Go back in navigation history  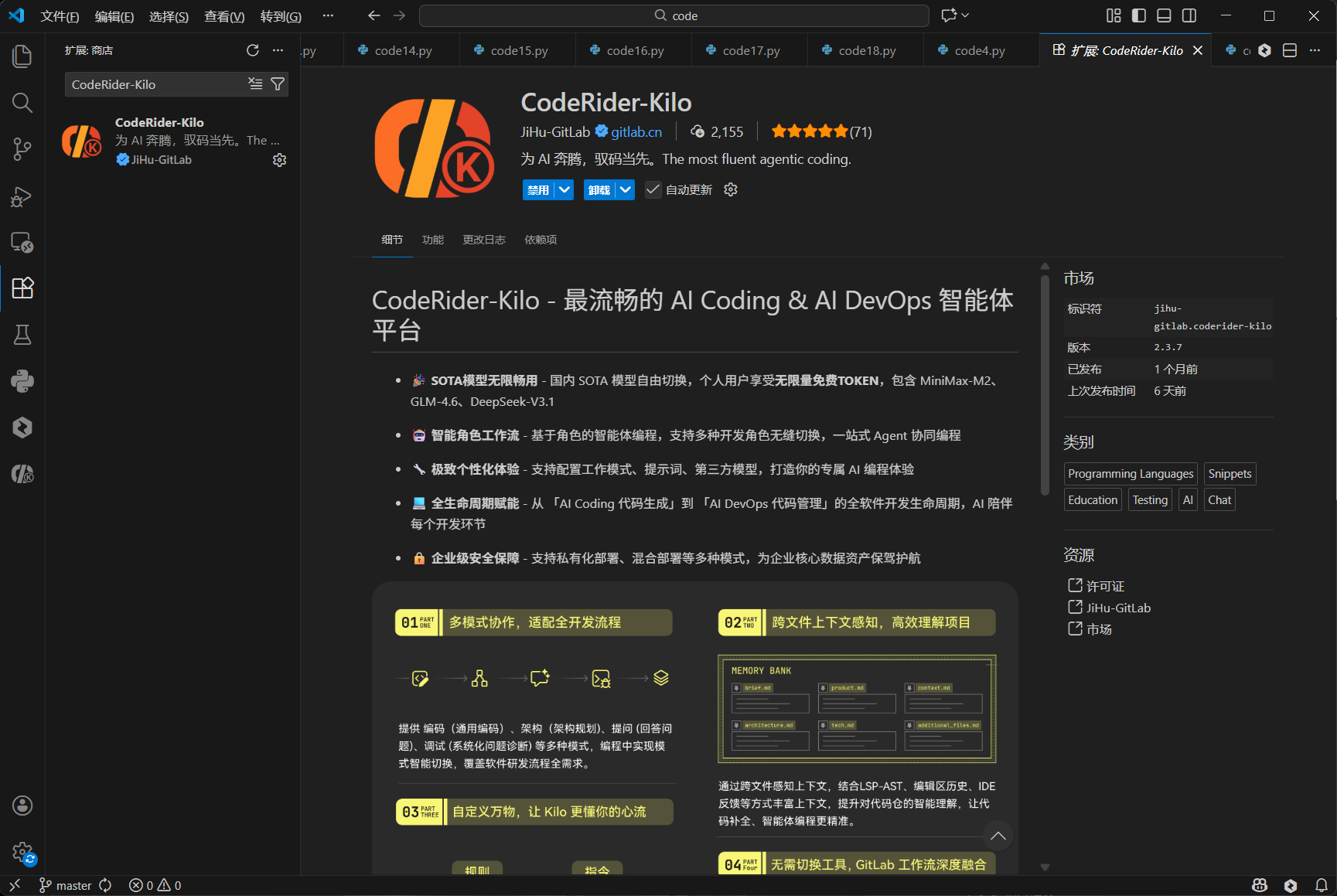pos(374,15)
